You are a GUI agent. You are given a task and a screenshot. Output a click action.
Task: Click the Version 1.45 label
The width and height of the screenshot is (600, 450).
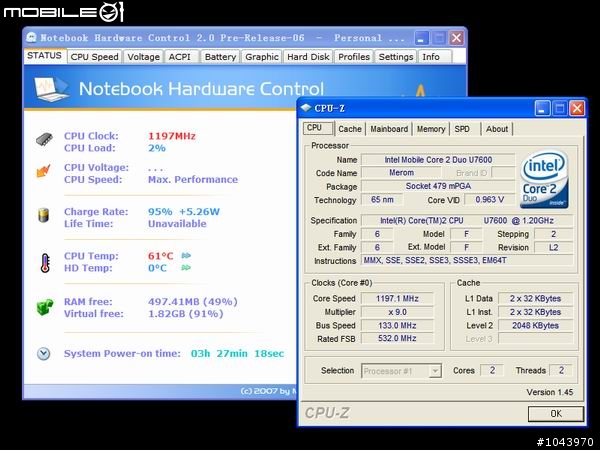549,392
